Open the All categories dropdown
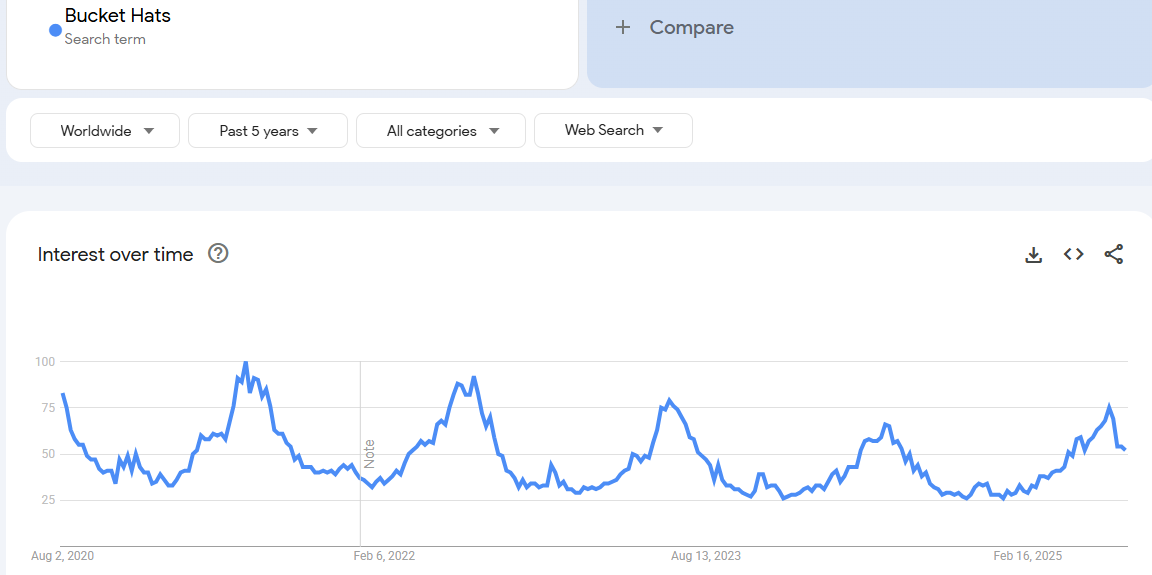The width and height of the screenshot is (1152, 575). (441, 131)
